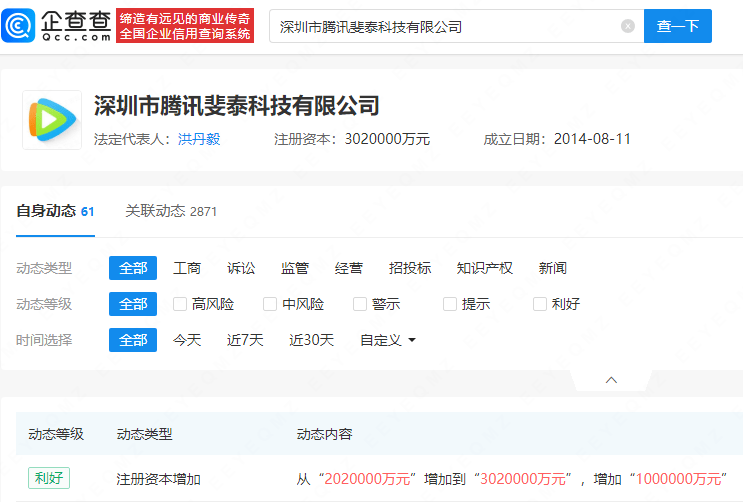Filter dynamics by 工商 type
This screenshot has width=743, height=502.
click(187, 268)
